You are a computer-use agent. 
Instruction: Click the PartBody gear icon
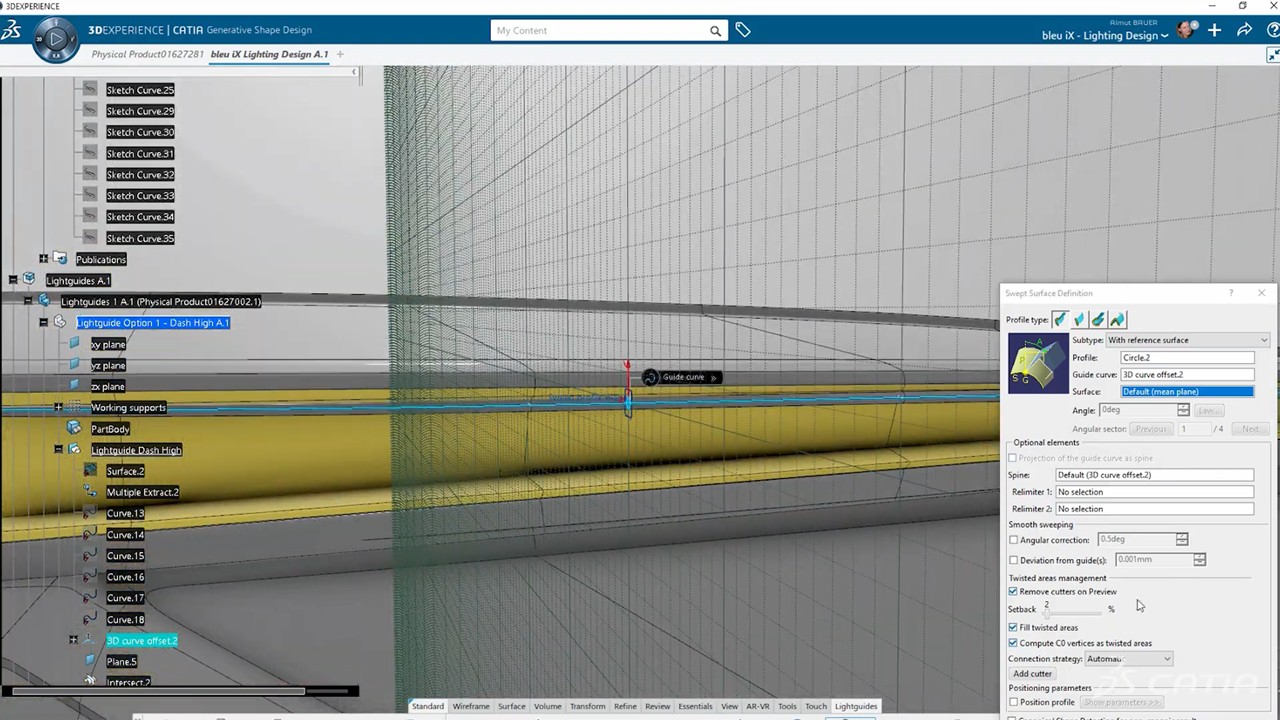pos(74,428)
